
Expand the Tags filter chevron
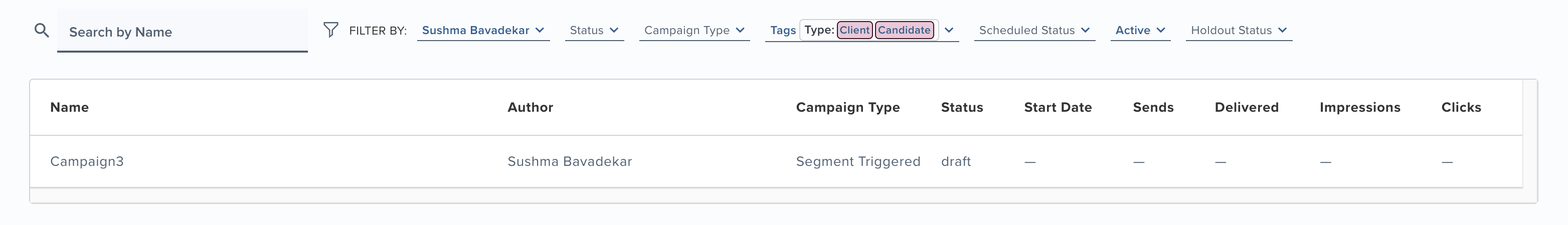[949, 31]
